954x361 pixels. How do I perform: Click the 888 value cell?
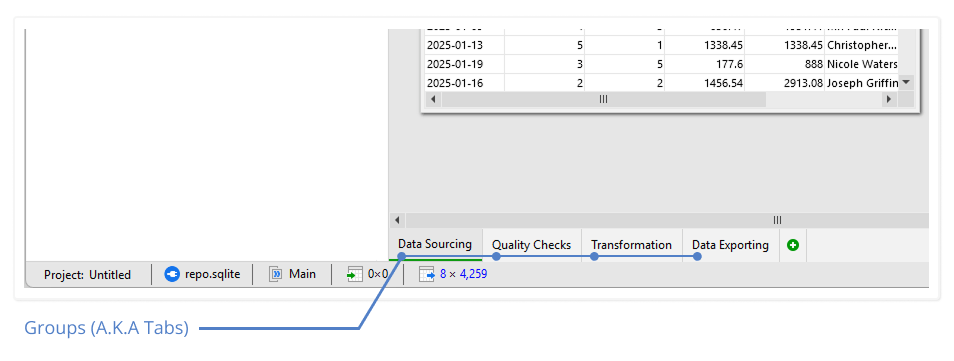click(785, 64)
